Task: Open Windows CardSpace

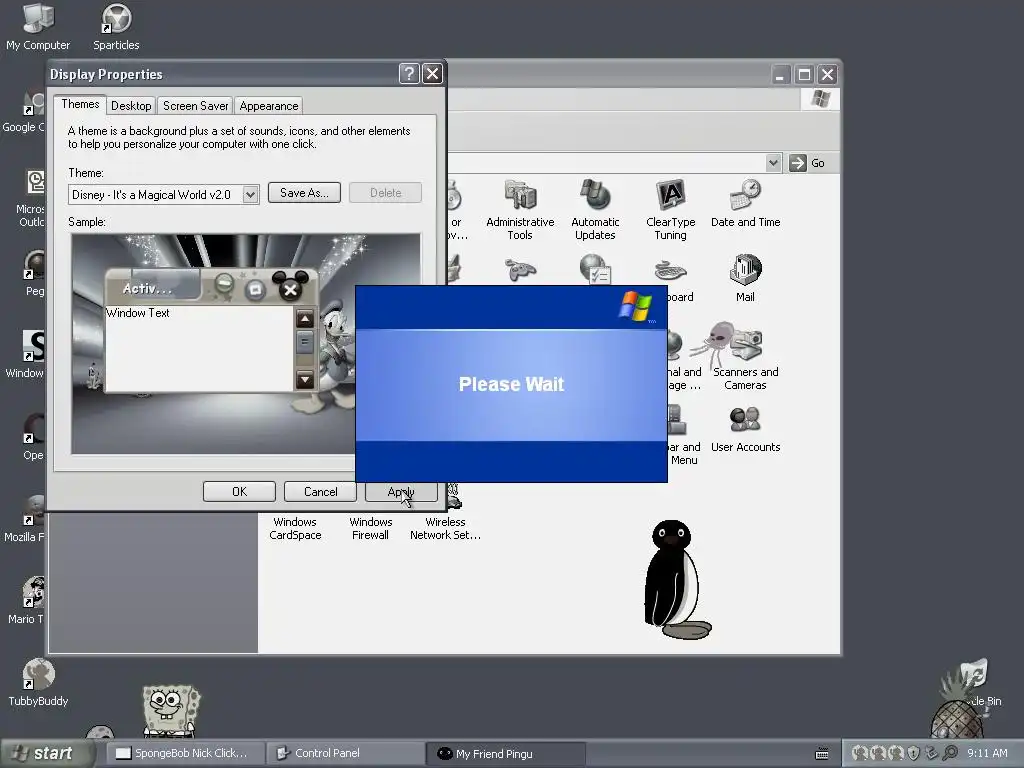Action: [x=295, y=528]
